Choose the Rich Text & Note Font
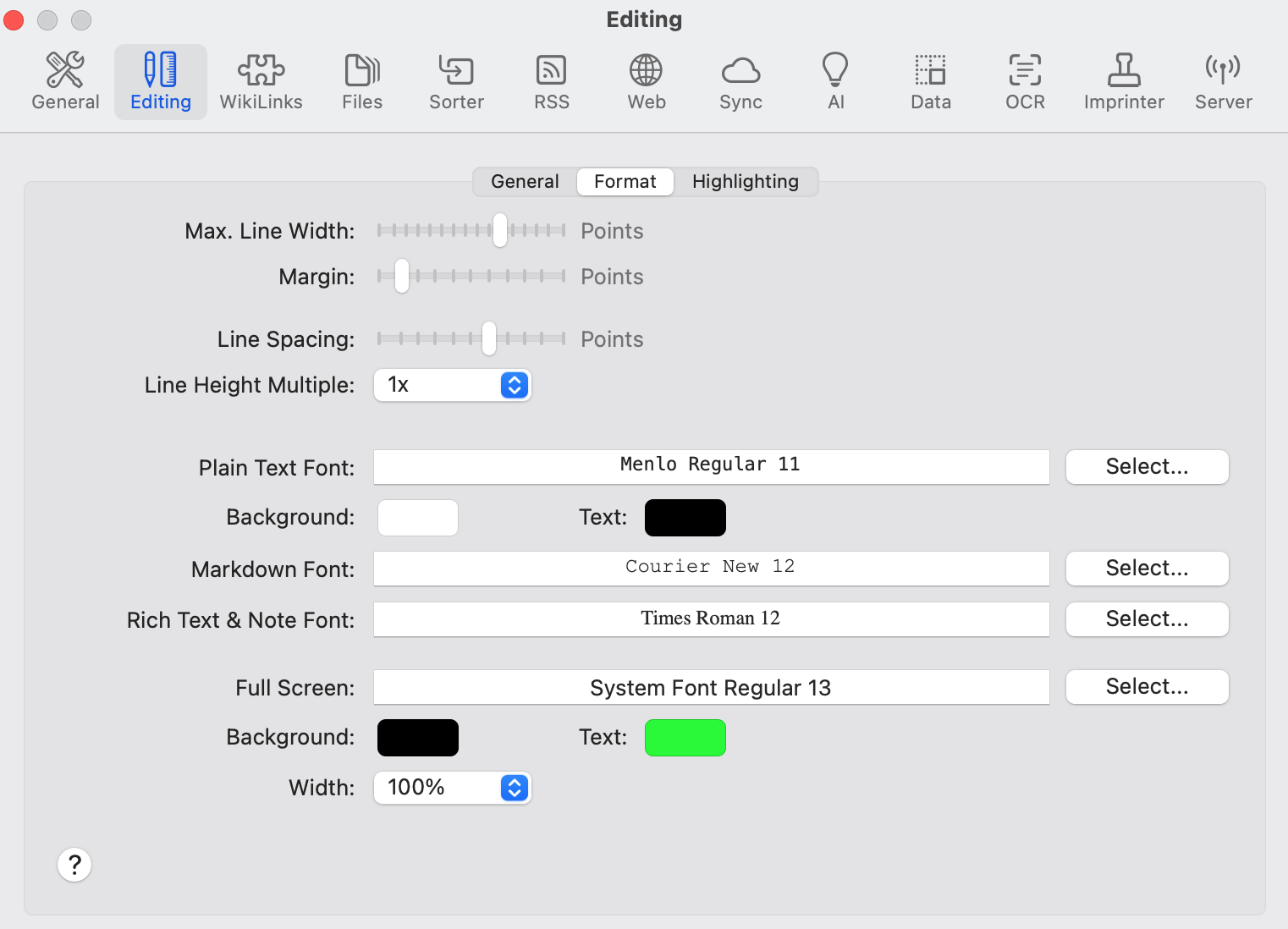Image resolution: width=1288 pixels, height=929 pixels. click(1147, 619)
